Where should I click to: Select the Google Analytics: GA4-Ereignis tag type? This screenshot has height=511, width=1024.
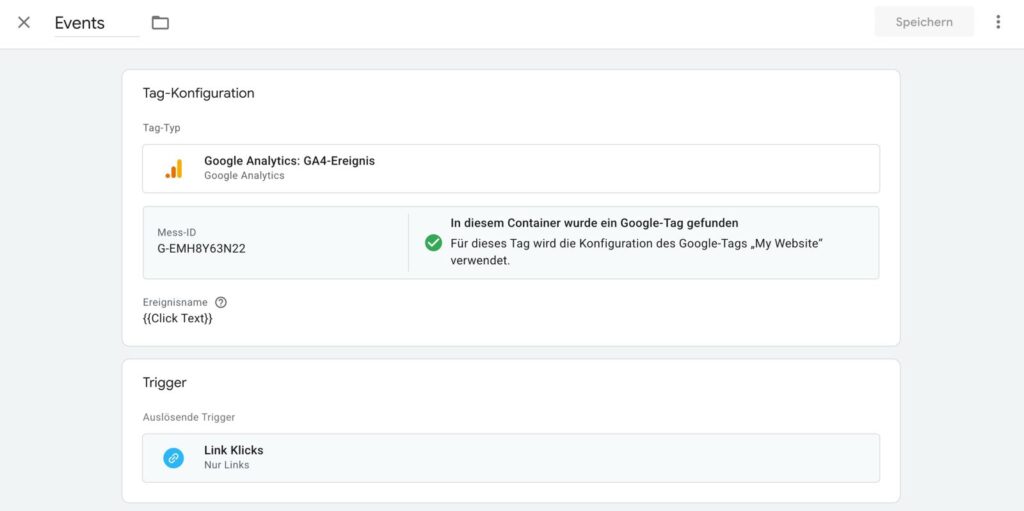[x=511, y=169]
